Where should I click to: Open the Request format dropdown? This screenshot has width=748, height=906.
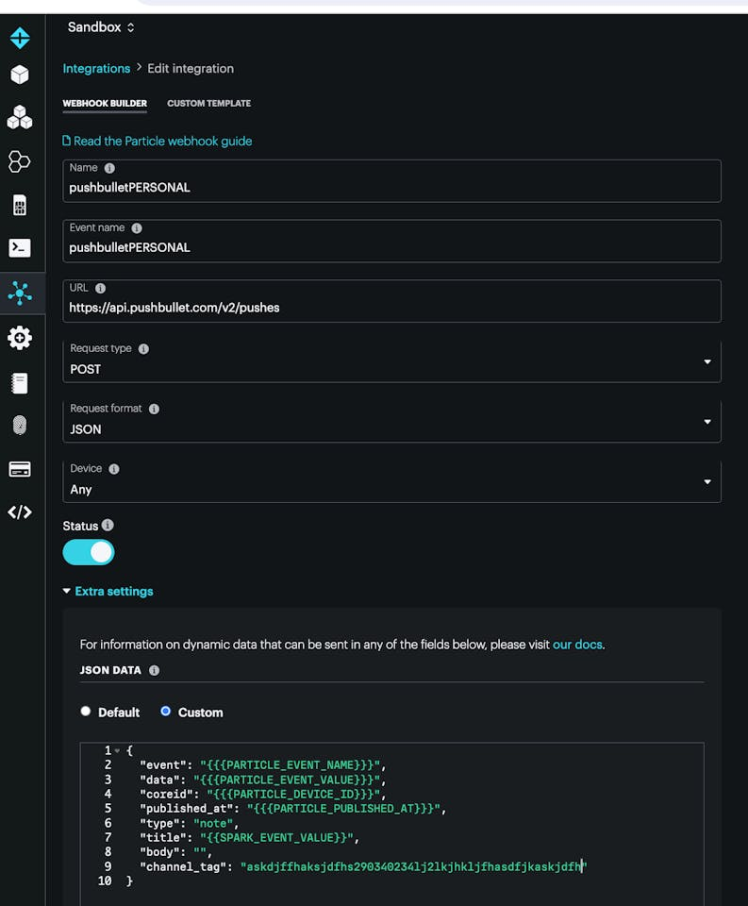tap(391, 422)
